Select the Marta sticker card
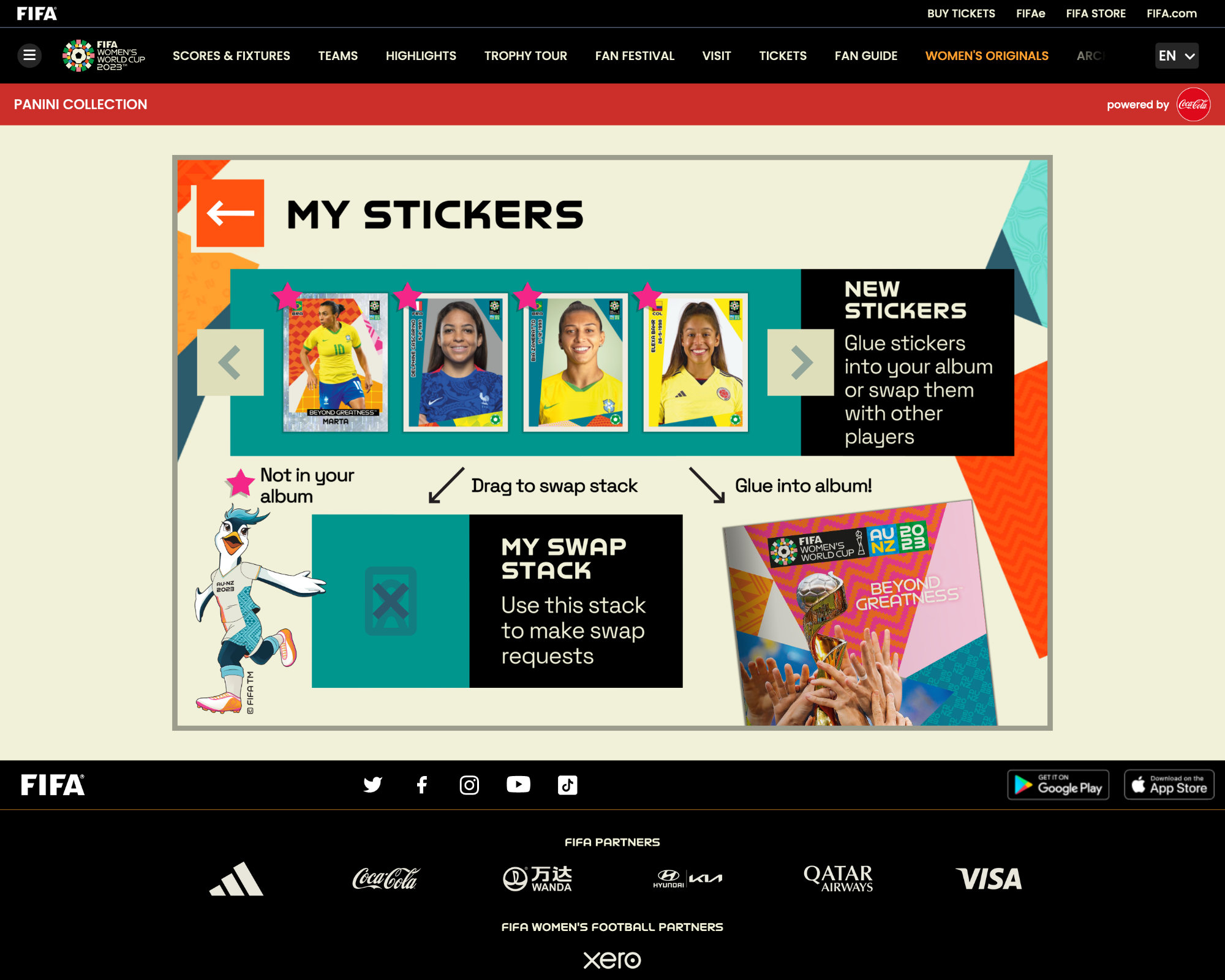 (336, 363)
